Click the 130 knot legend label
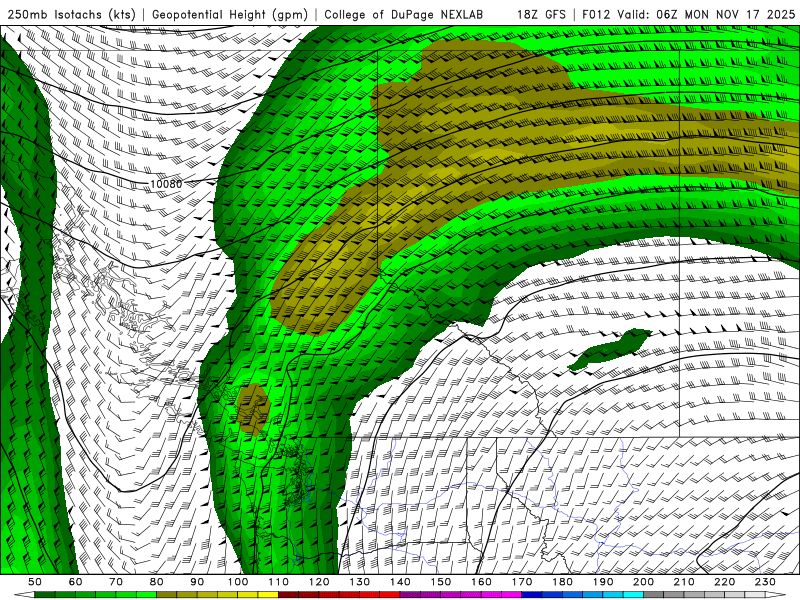The image size is (800, 600). (x=360, y=582)
